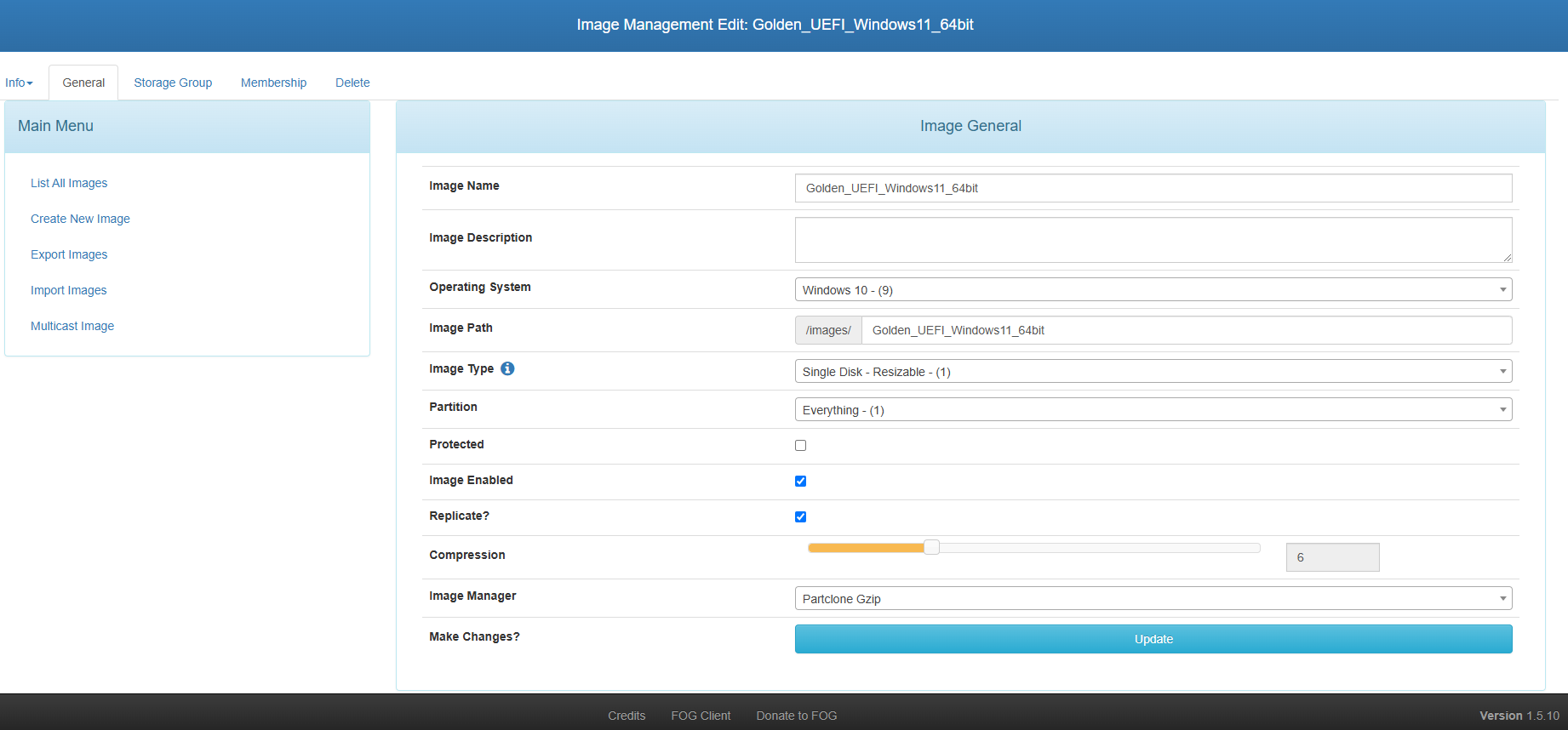
Task: Click the Image Type info icon
Action: tap(507, 368)
